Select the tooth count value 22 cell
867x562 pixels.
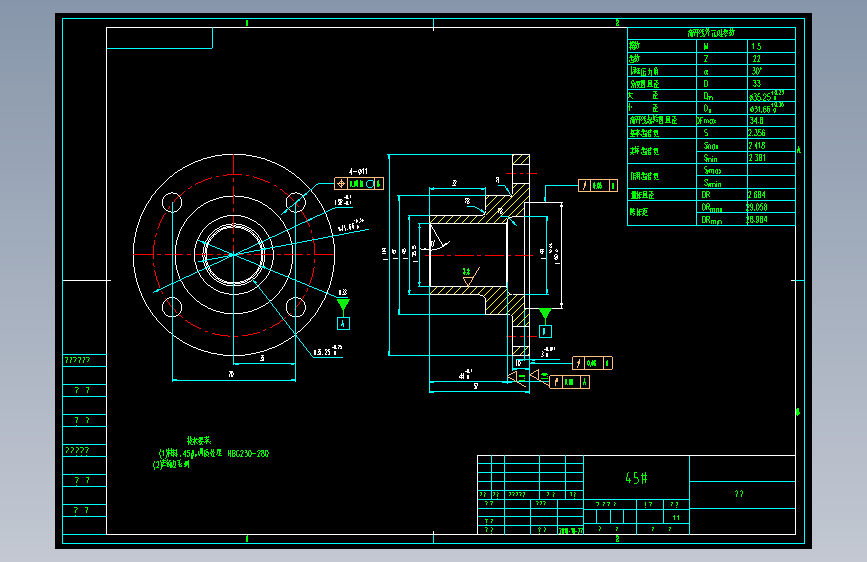coord(771,59)
